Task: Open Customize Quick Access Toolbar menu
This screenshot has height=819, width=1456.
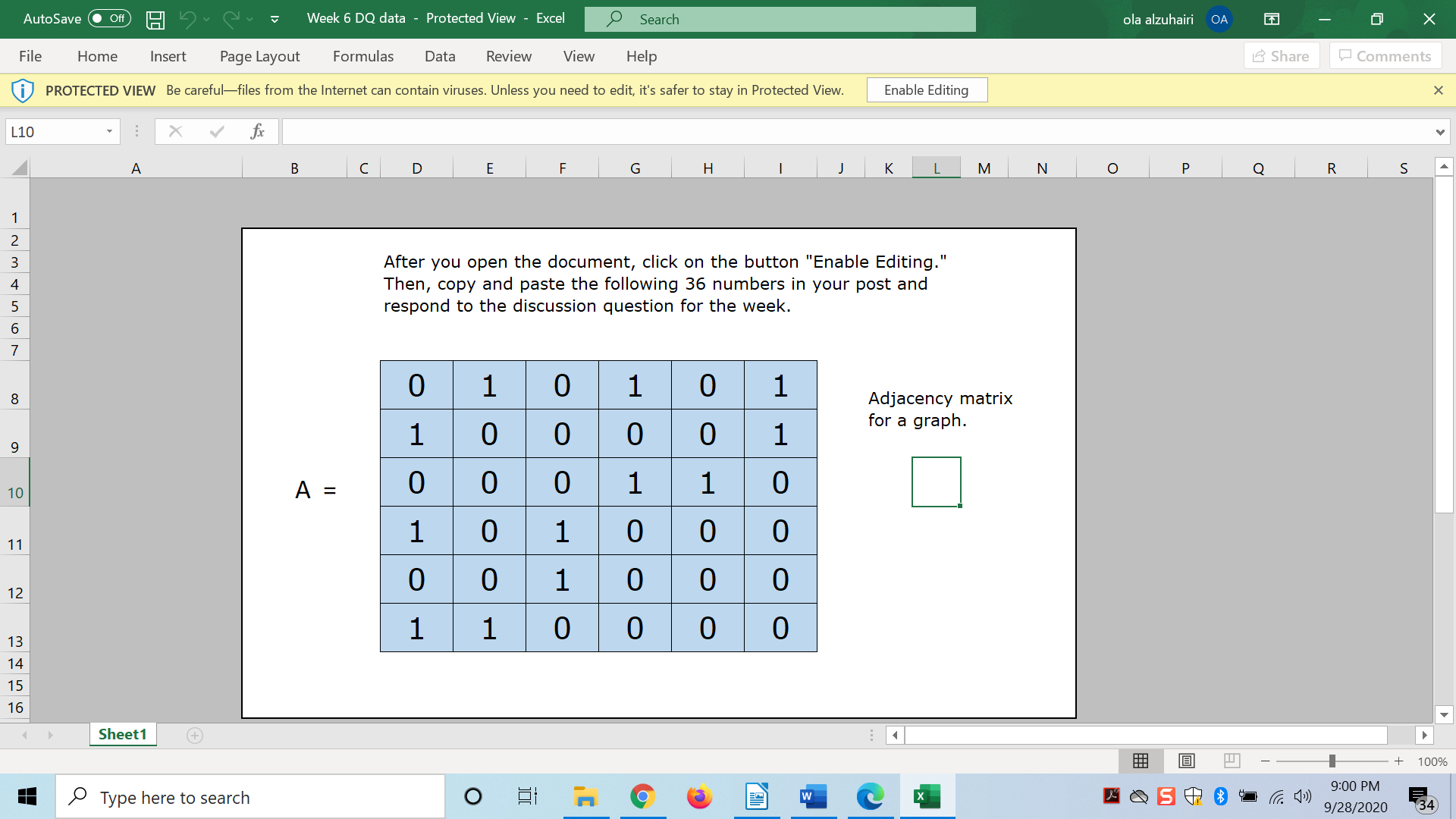Action: tap(275, 19)
